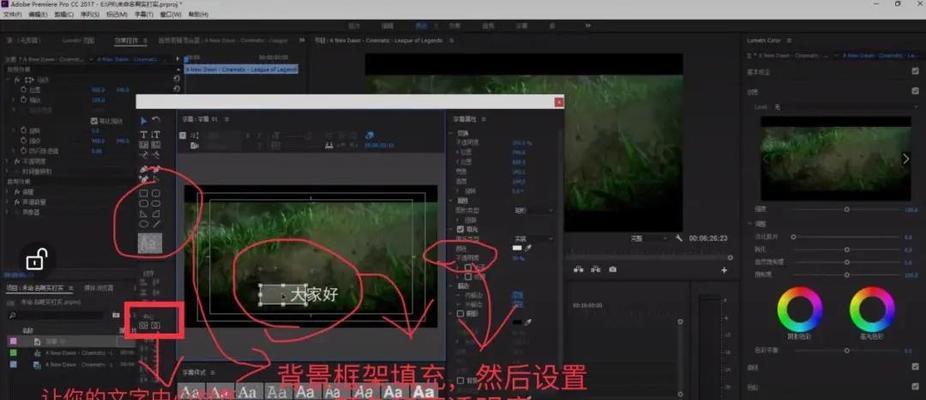Click the horizontal center align icon

point(156,325)
